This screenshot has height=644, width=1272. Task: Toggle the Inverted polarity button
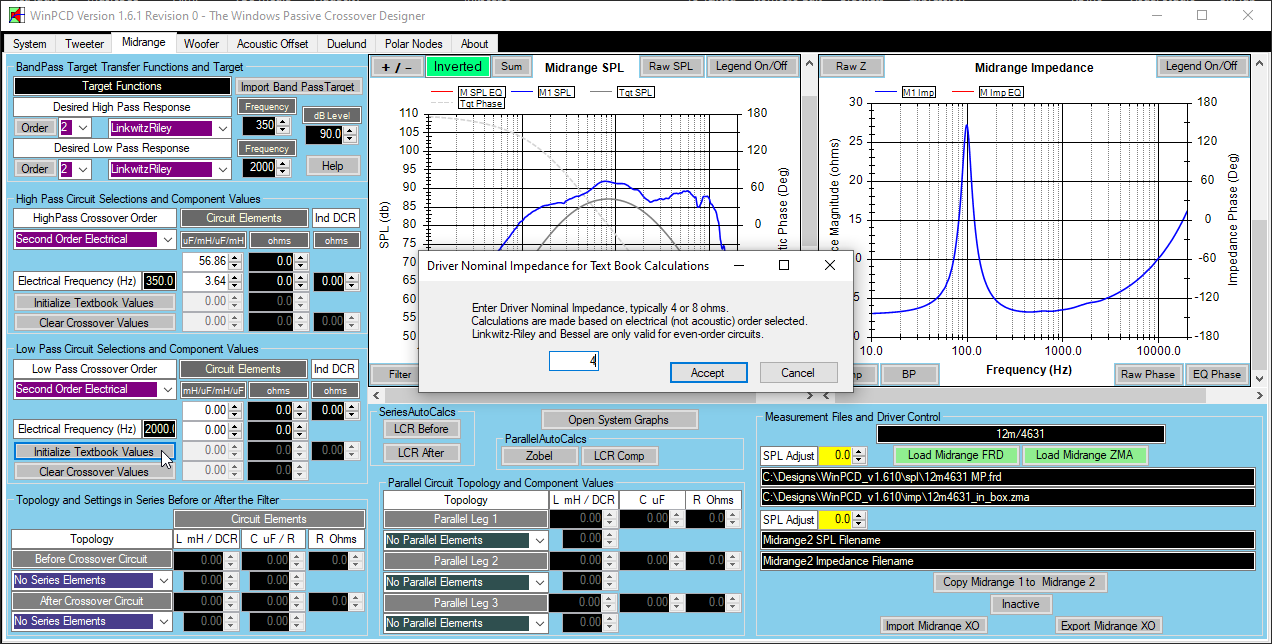pos(457,67)
